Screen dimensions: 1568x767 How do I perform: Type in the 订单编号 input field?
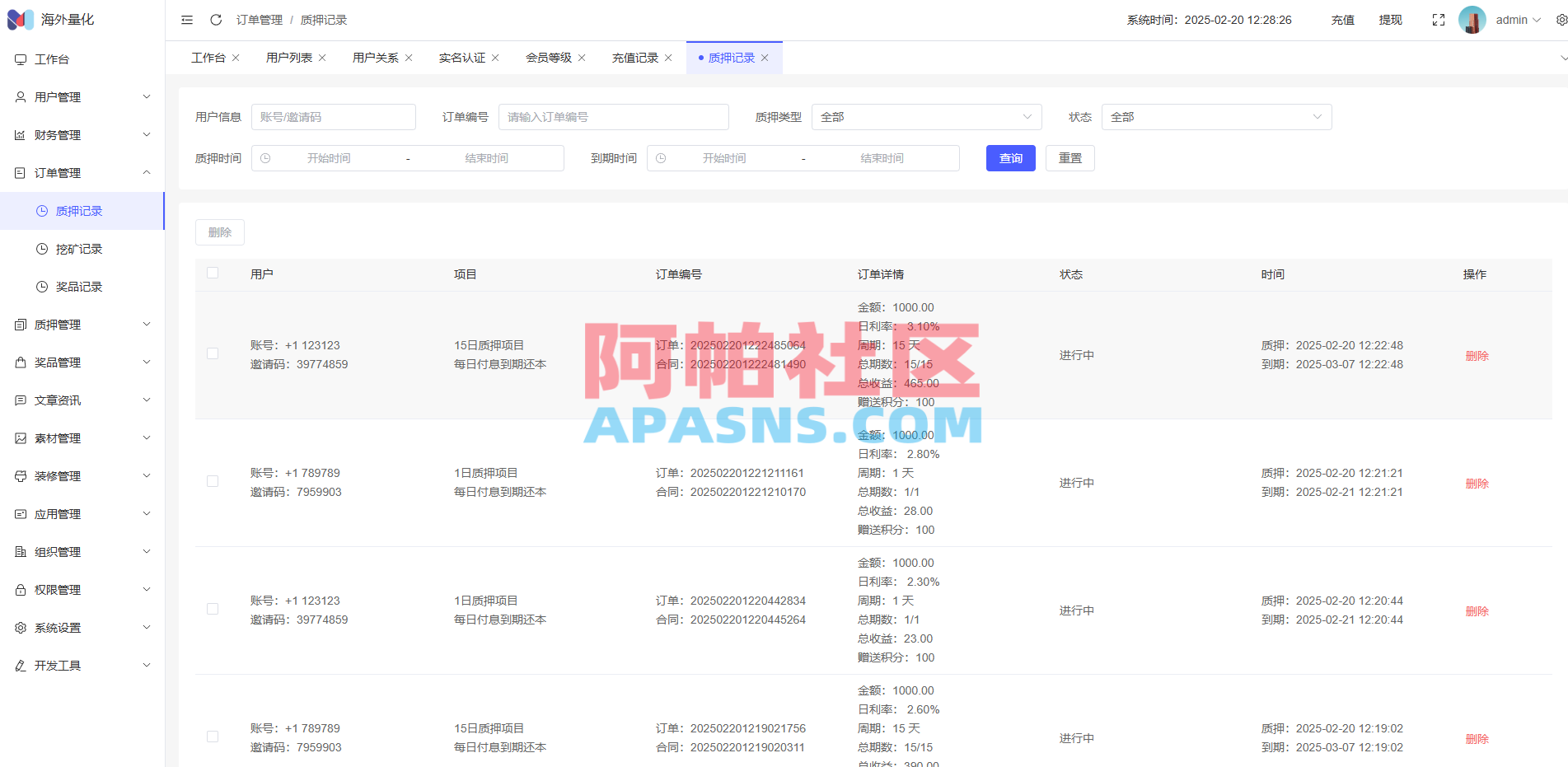613,117
